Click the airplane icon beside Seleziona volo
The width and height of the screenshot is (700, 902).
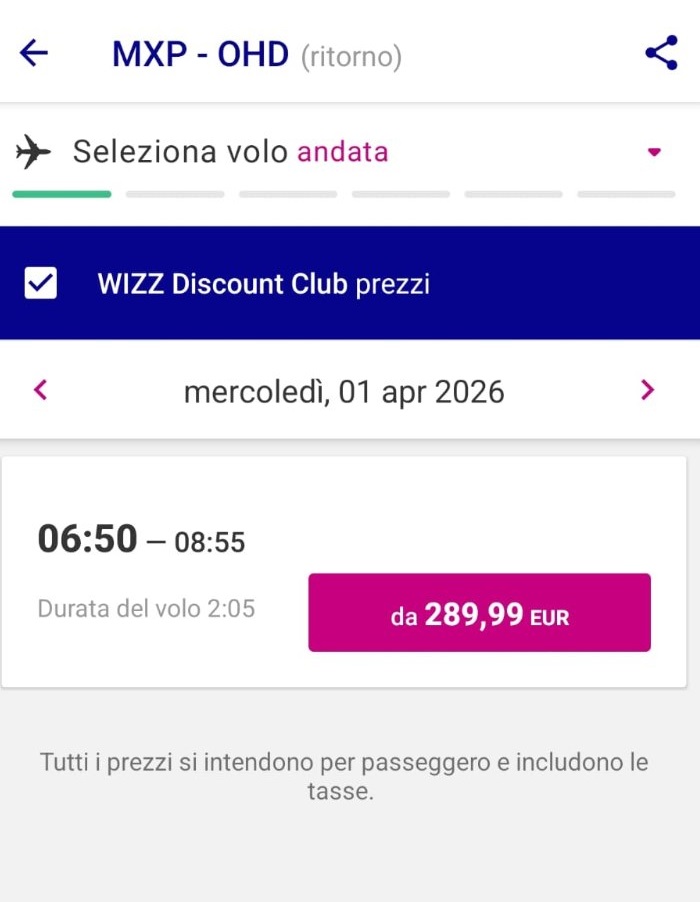33,153
